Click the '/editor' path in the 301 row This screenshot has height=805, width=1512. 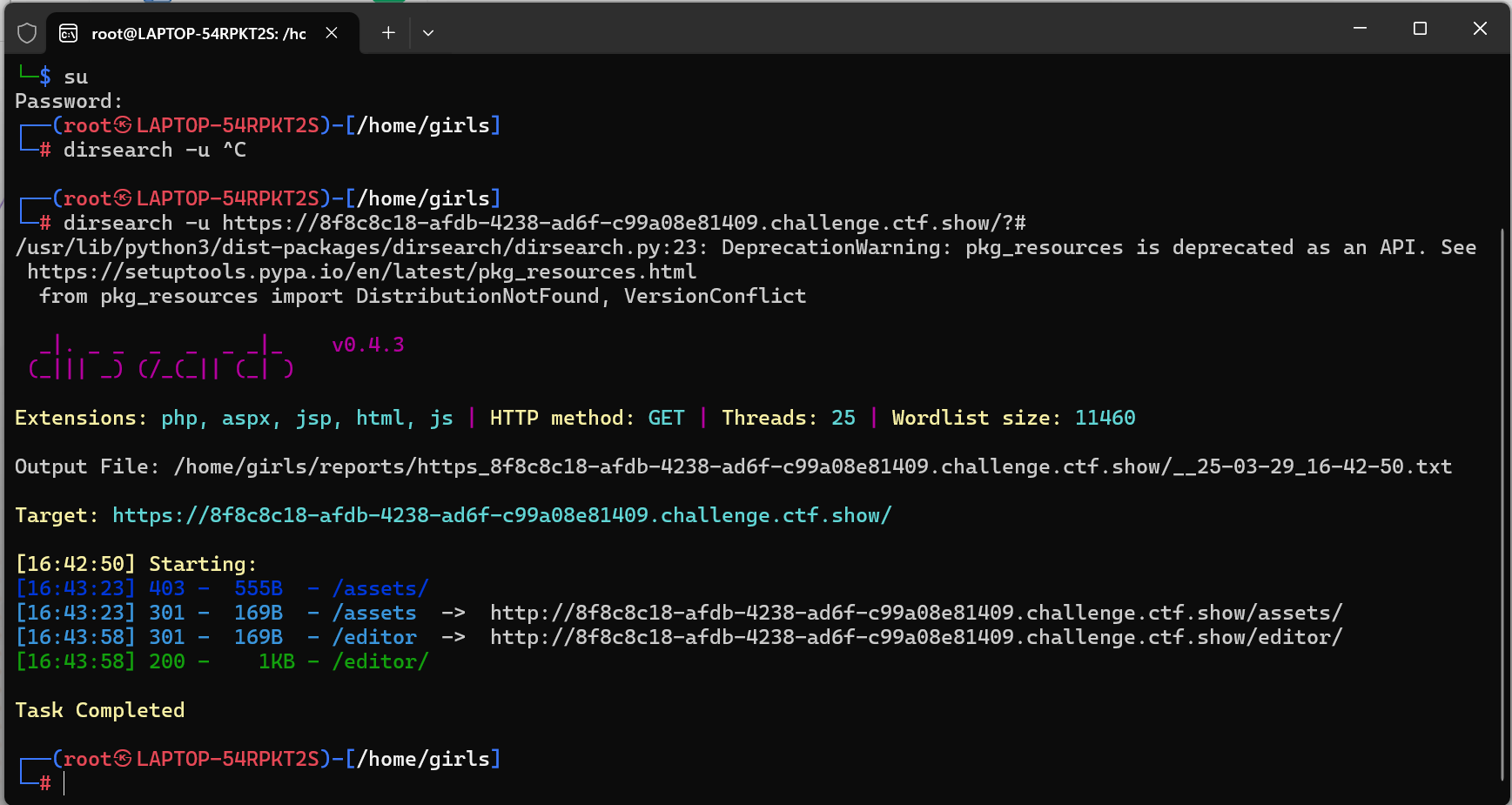pos(374,637)
